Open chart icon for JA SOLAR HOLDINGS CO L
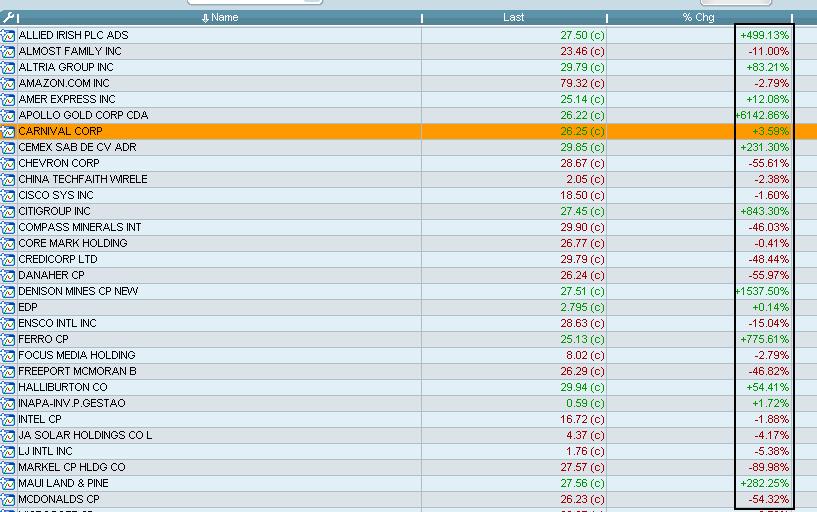Image resolution: width=817 pixels, height=512 pixels. (x=8, y=436)
